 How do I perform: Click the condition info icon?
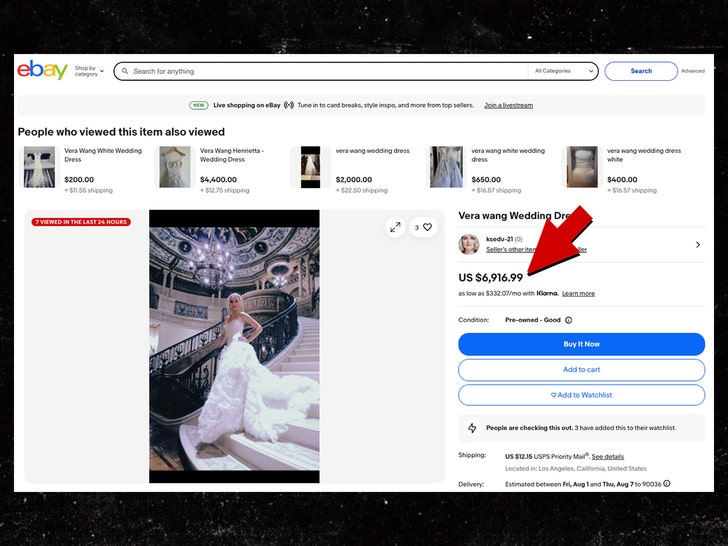[x=569, y=320]
